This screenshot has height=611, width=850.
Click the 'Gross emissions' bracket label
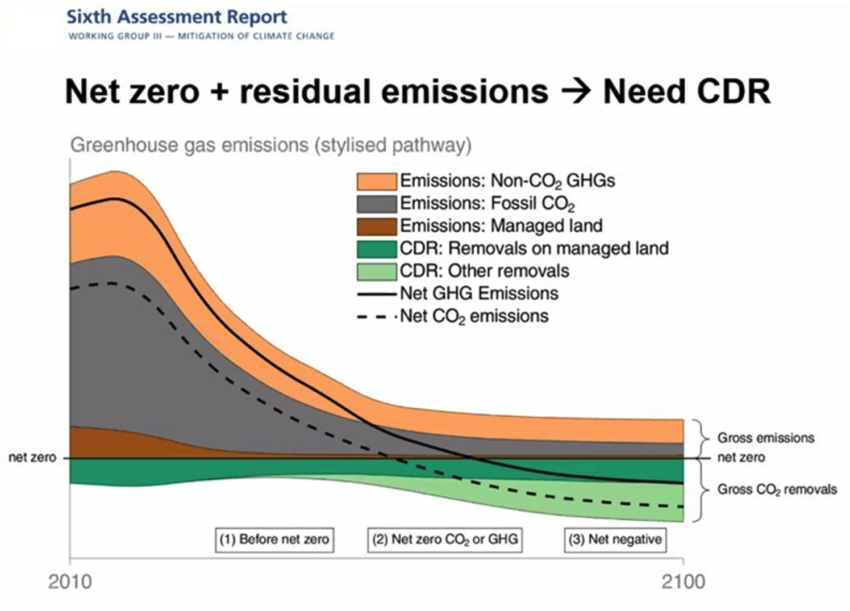(765, 438)
